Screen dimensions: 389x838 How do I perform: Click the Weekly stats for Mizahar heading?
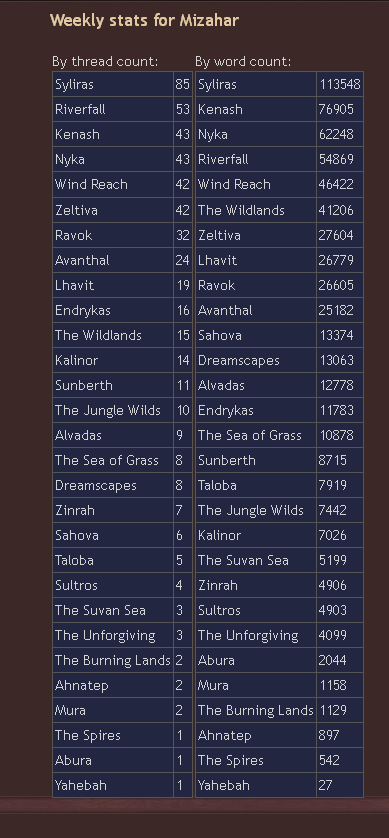[x=144, y=20]
